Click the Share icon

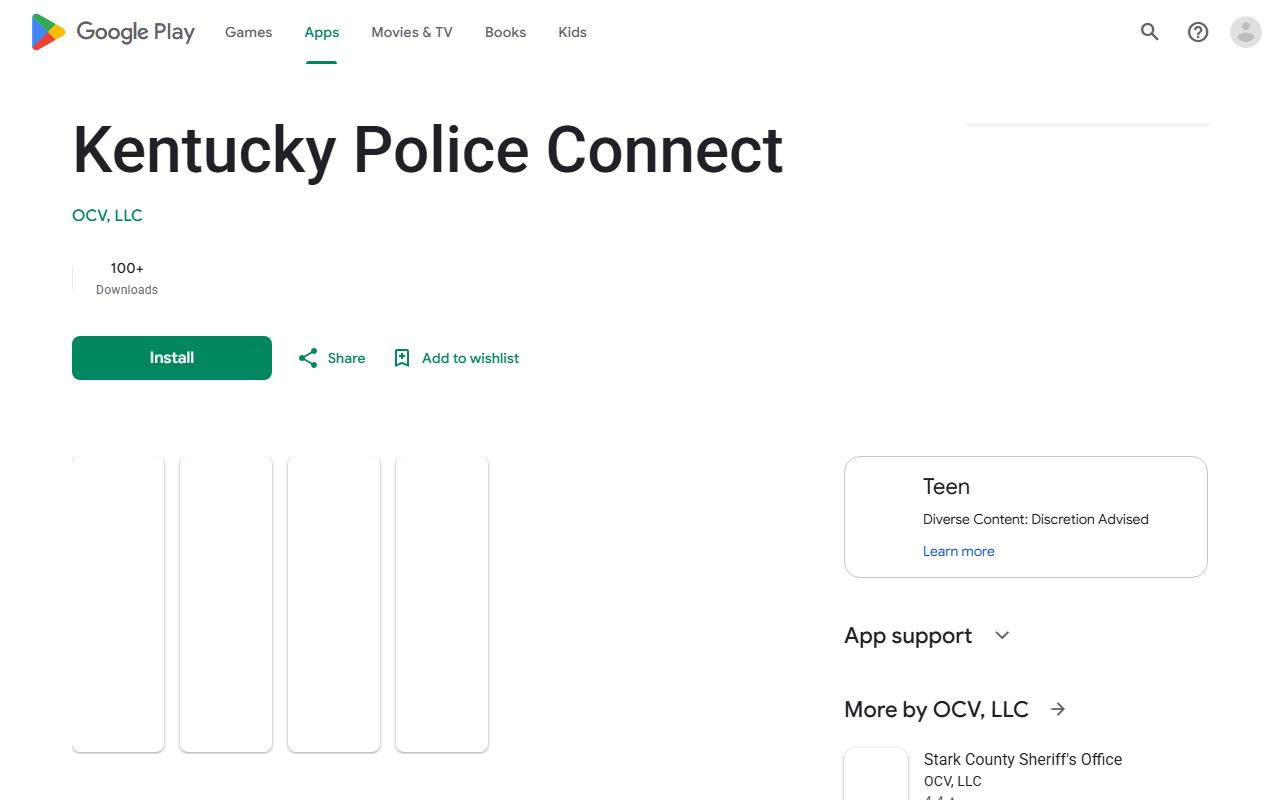pyautogui.click(x=308, y=358)
